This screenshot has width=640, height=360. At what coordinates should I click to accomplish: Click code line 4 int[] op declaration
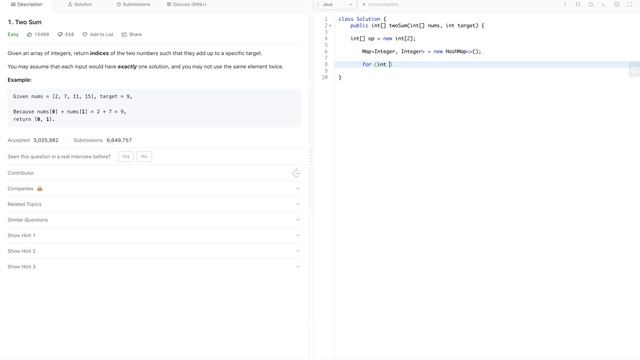[x=383, y=38]
